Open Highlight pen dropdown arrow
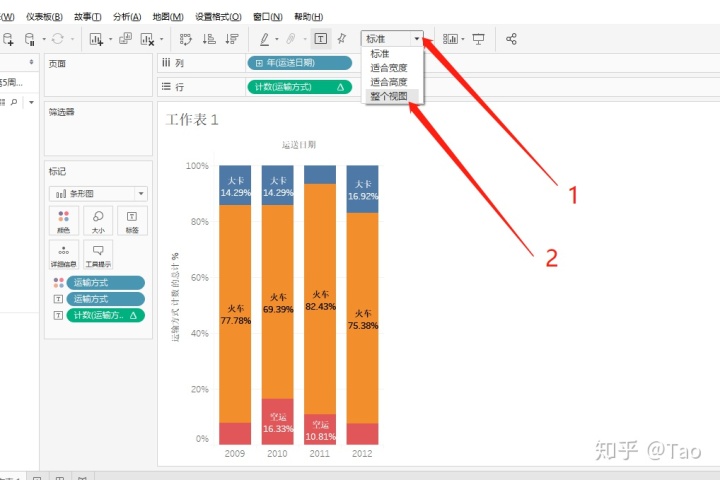The height and width of the screenshot is (480, 720). click(277, 40)
